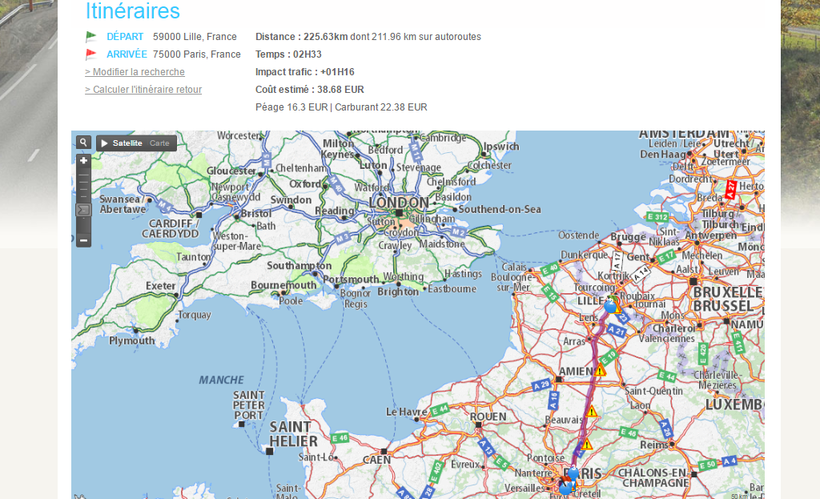This screenshot has height=499, width=820.
Task: Click the traffic warning triangle near Beauvais
Action: pos(591,411)
